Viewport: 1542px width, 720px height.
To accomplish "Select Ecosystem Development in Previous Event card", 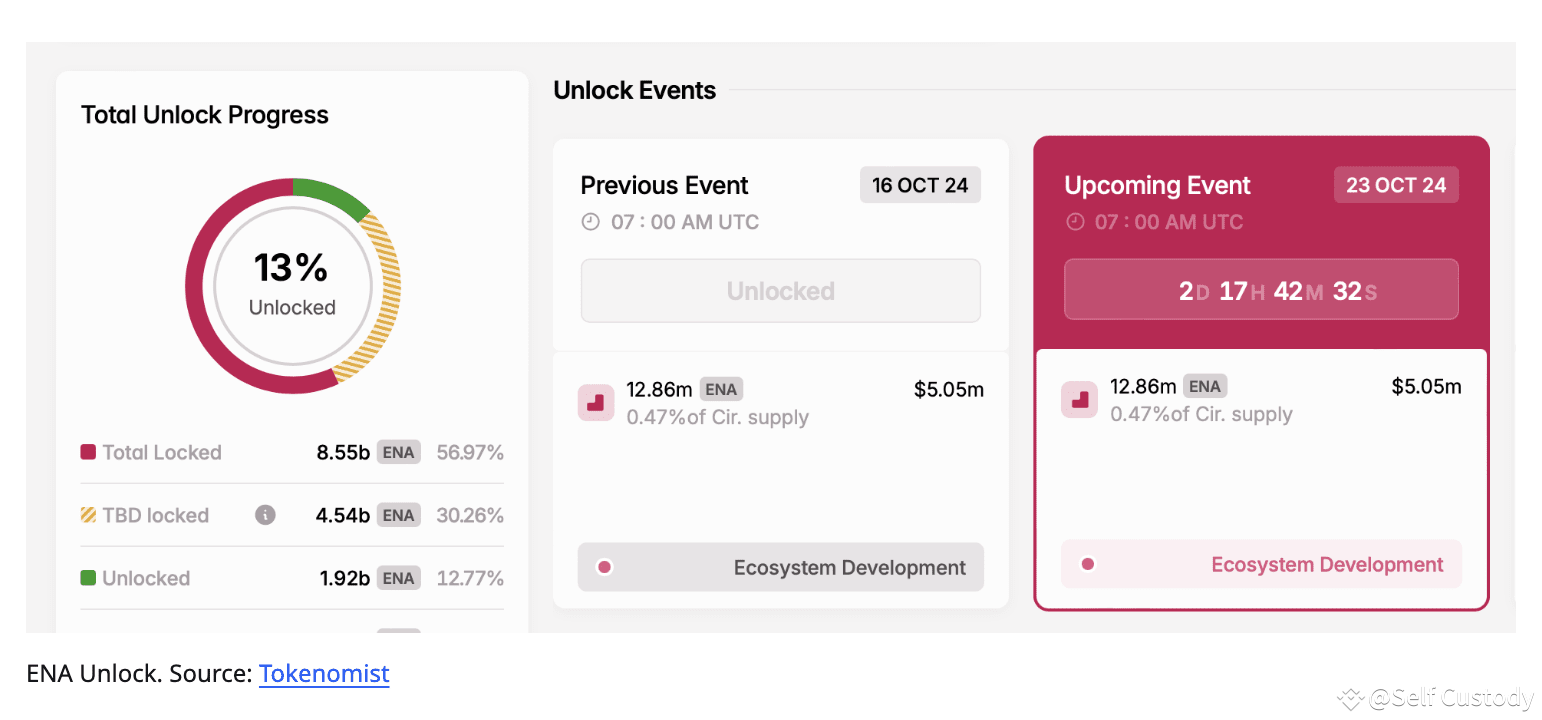I will [781, 567].
